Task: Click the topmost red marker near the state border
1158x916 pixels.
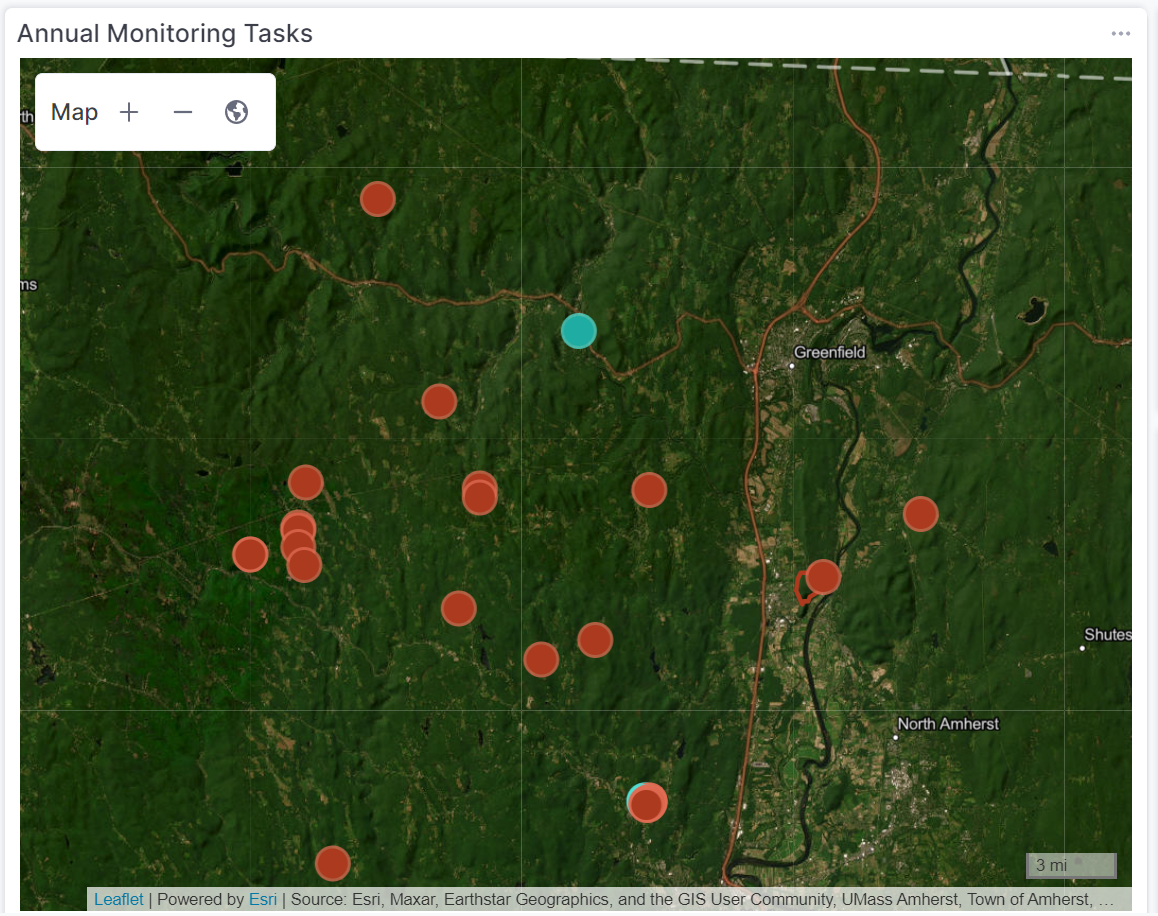Action: tap(377, 198)
